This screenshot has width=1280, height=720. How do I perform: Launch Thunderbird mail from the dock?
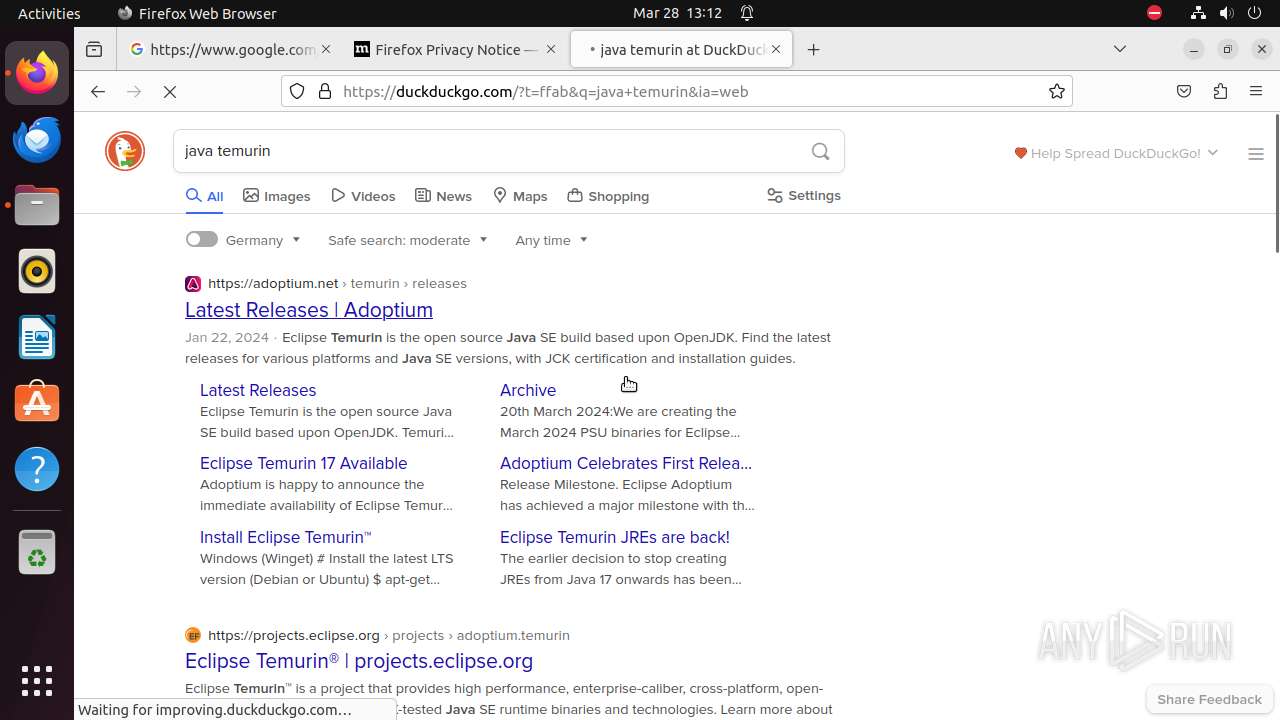coord(37,139)
